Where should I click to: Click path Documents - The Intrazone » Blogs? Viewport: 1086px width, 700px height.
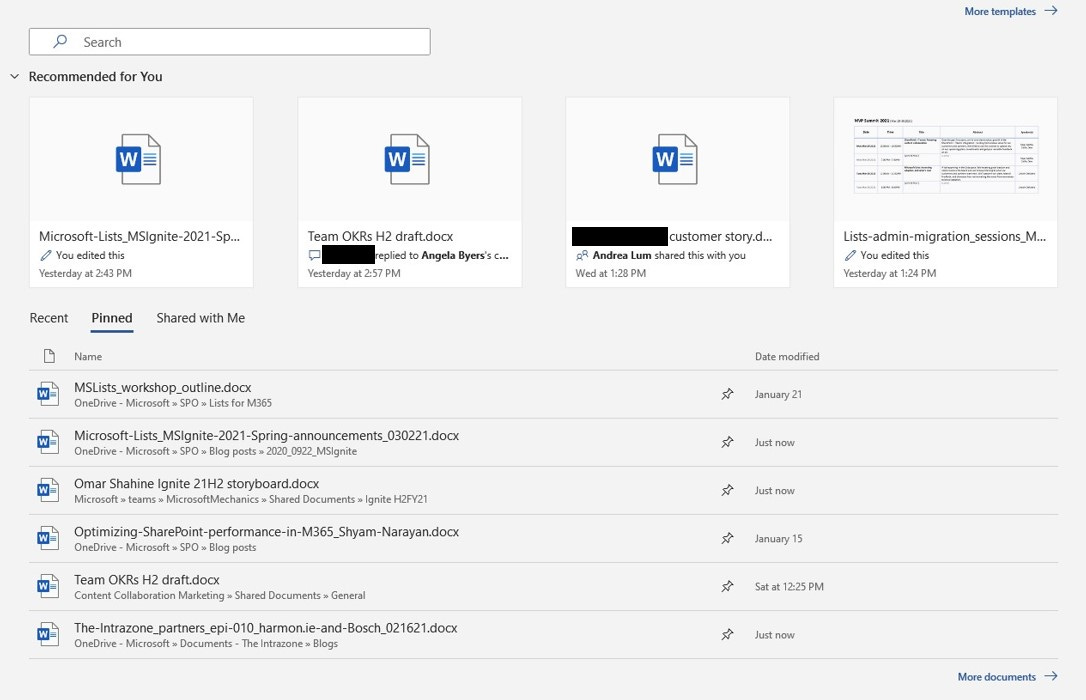tap(259, 644)
